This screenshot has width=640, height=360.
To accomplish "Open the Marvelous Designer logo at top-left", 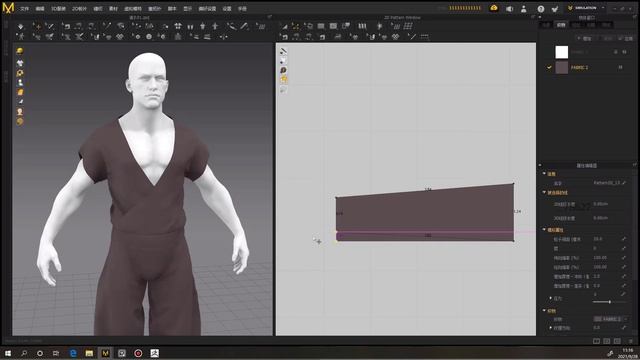I will 8,8.
